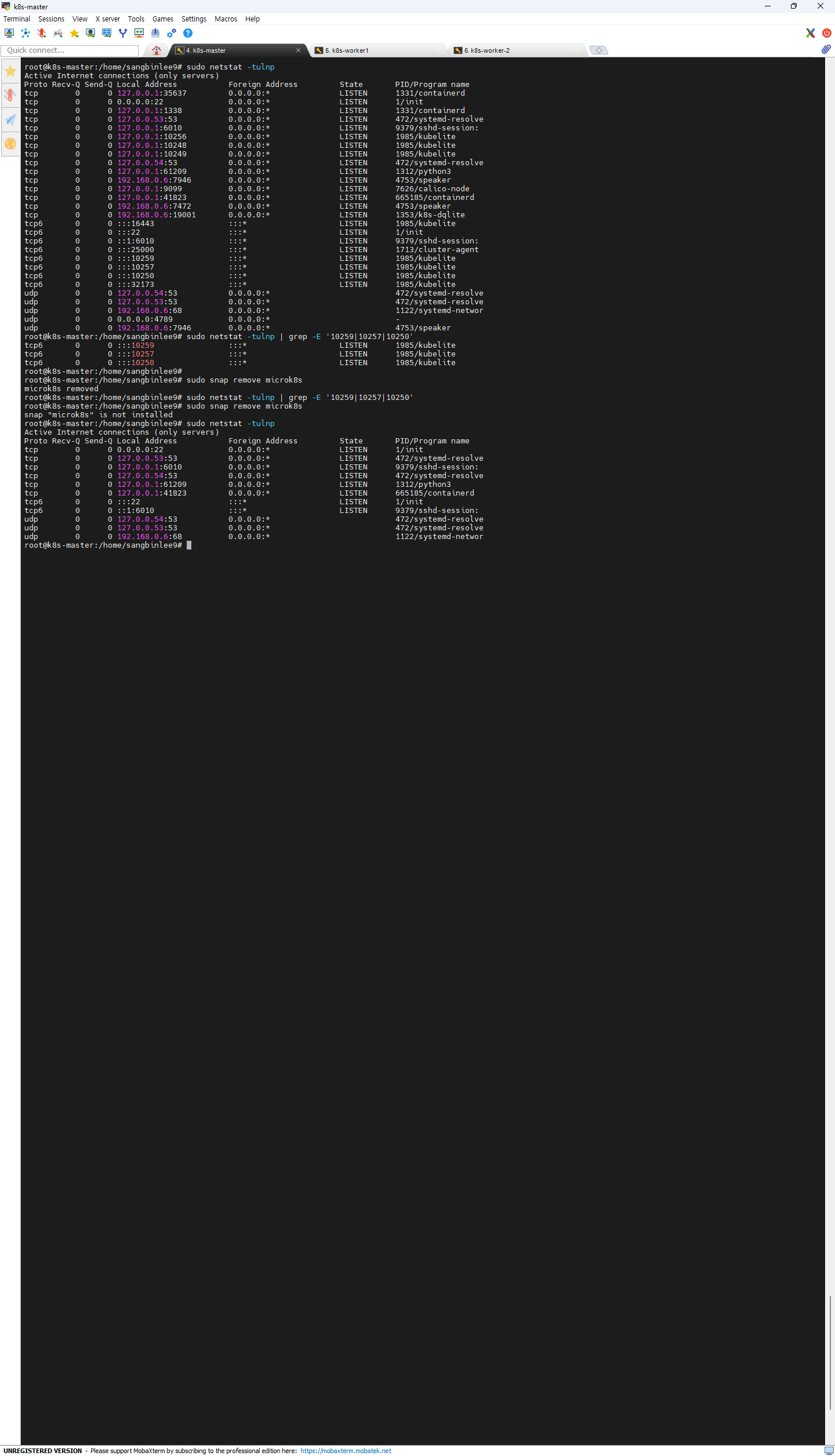
Task: Click the yellow star Sessions toolbar icon
Action: pyautogui.click(x=74, y=33)
